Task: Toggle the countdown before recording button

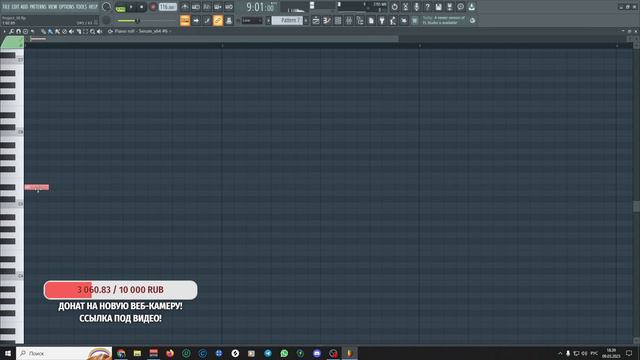Action: [x=207, y=7]
